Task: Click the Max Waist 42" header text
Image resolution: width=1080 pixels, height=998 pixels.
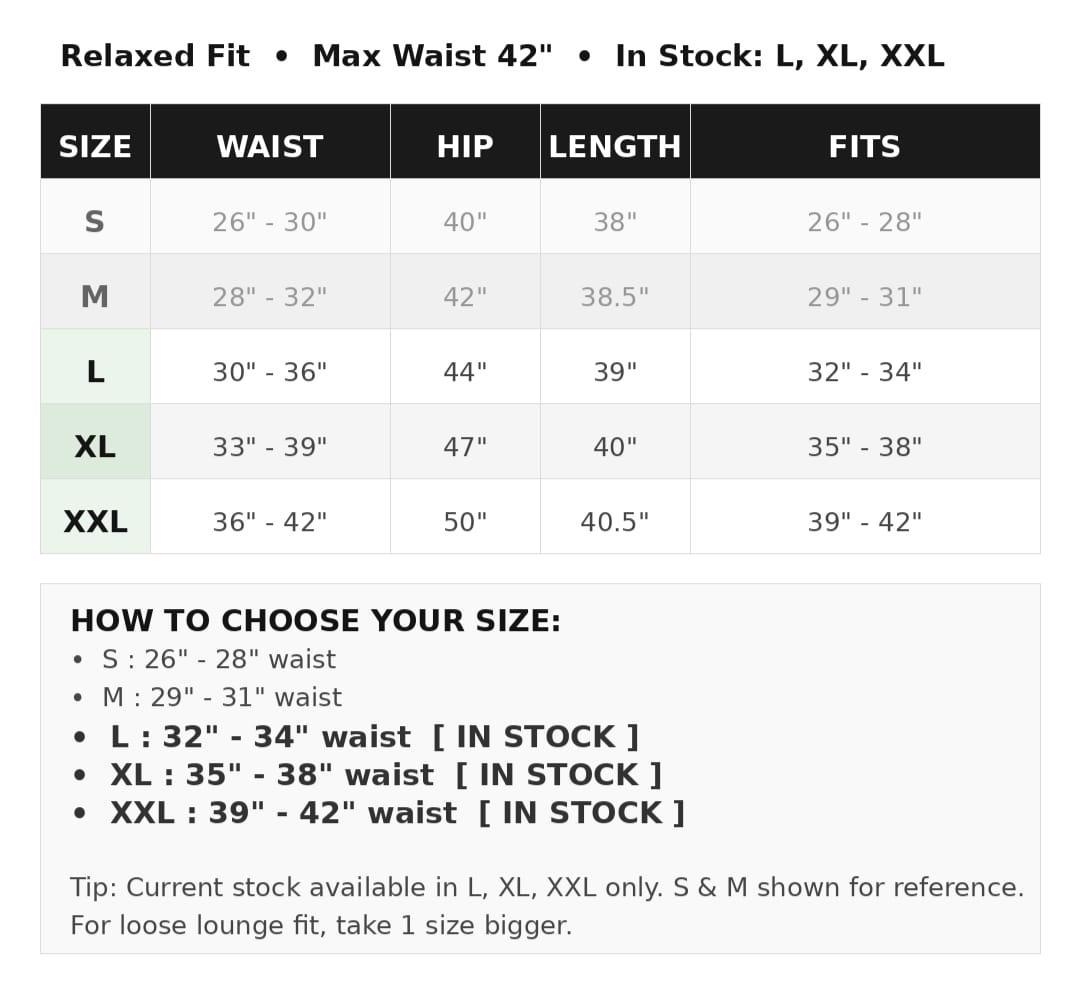Action: click(x=433, y=56)
